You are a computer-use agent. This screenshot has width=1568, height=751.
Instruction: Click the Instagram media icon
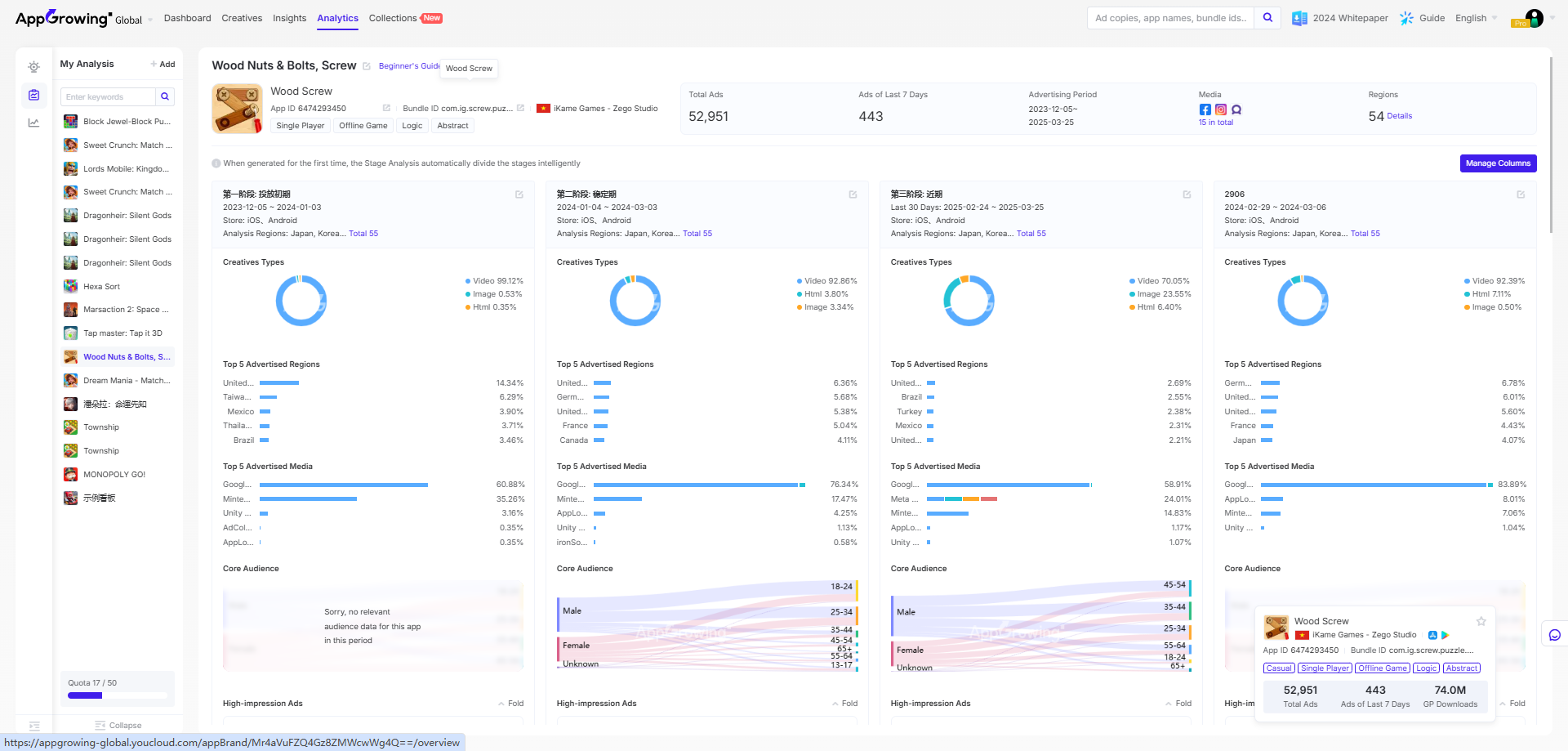point(1221,110)
